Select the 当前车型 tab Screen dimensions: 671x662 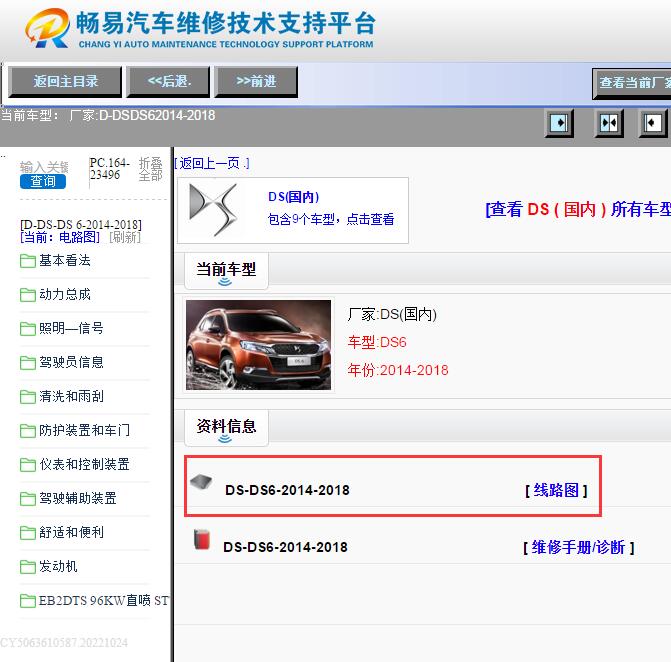click(x=226, y=270)
